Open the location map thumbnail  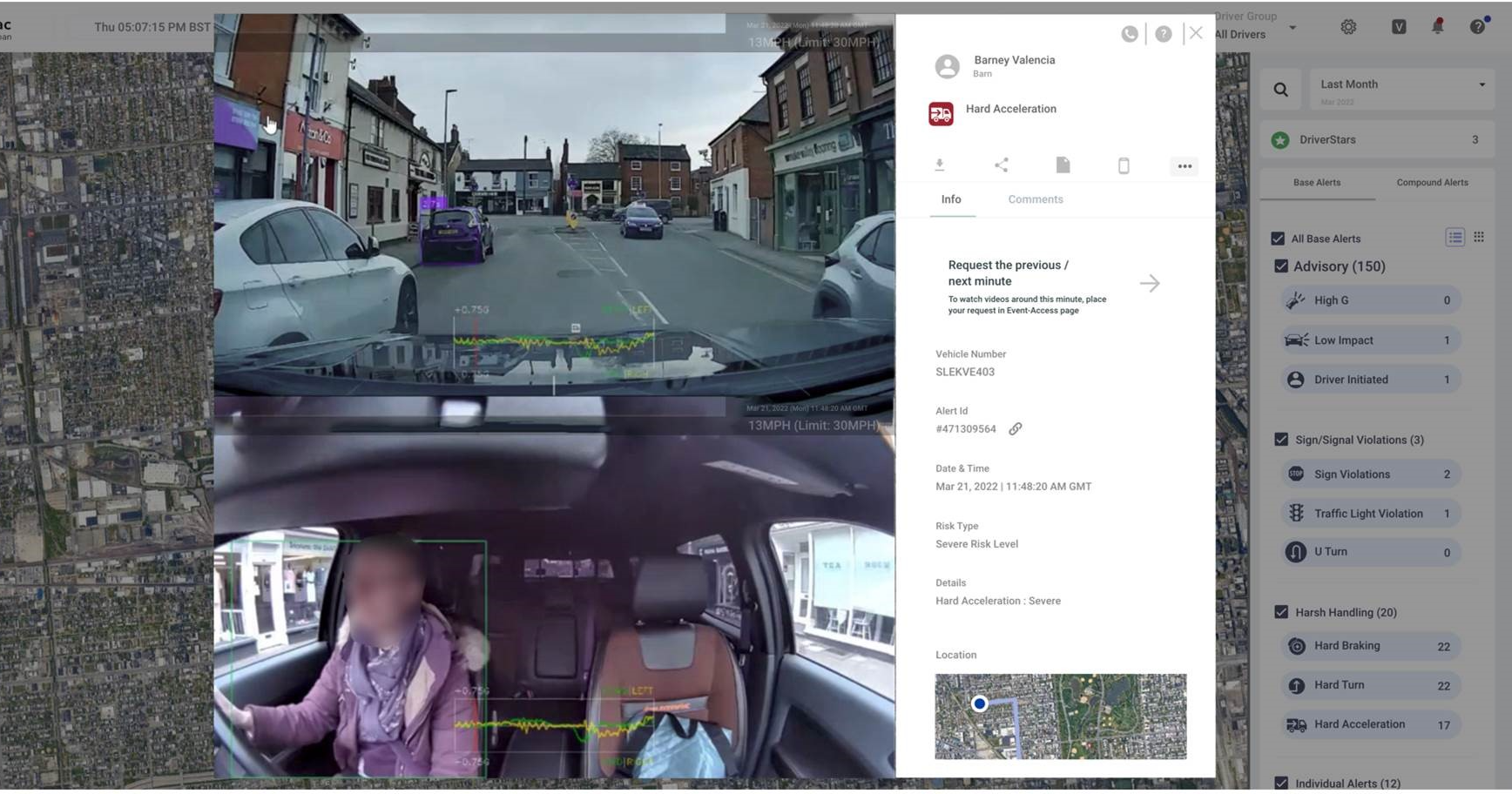tap(1060, 717)
